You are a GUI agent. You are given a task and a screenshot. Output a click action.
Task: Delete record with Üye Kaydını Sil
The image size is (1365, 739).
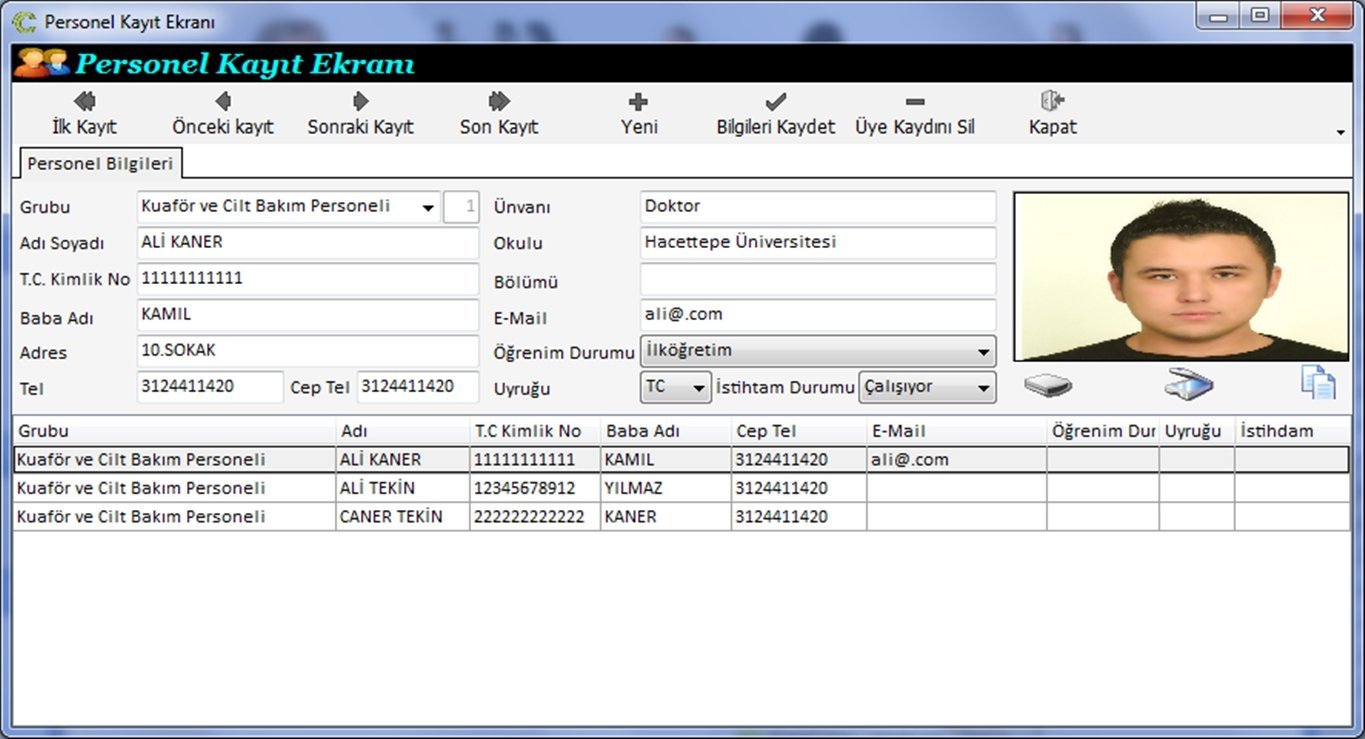914,102
